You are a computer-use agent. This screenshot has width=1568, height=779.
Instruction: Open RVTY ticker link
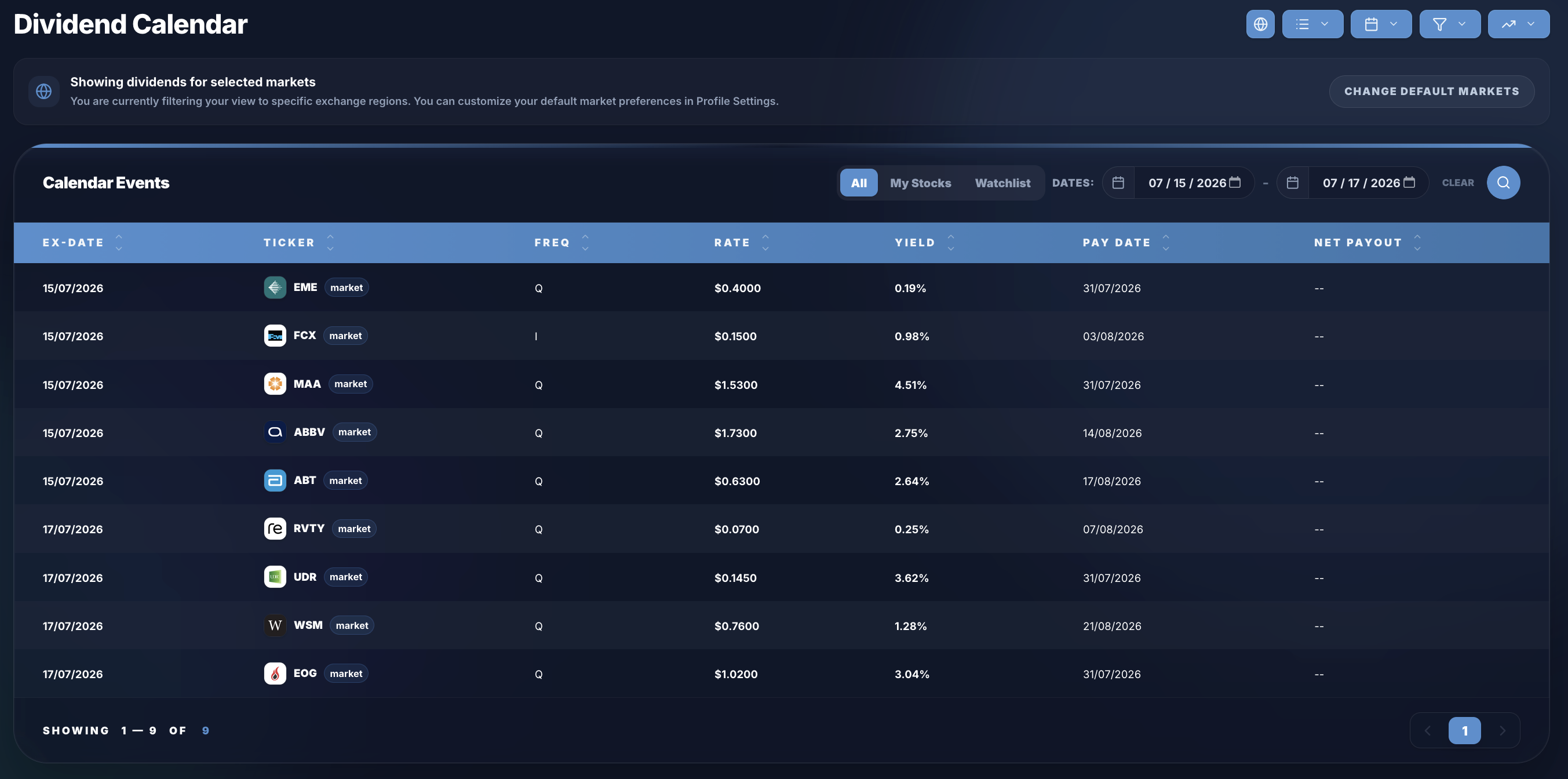[309, 528]
